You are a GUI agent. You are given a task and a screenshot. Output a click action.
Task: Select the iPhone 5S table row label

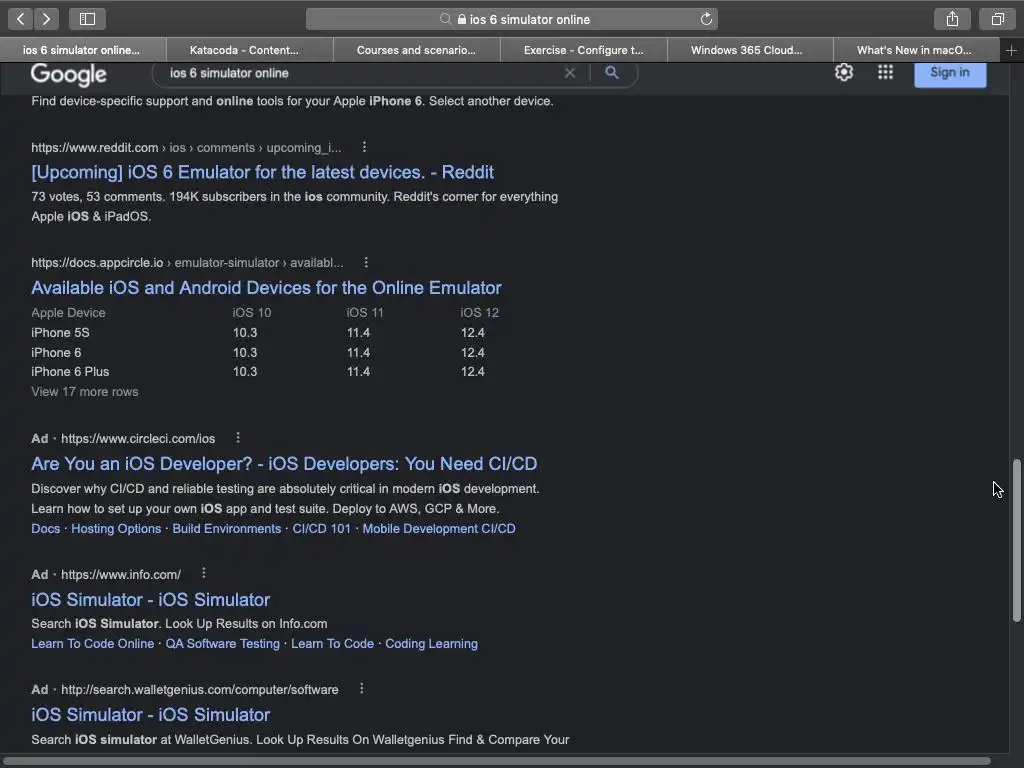click(60, 333)
